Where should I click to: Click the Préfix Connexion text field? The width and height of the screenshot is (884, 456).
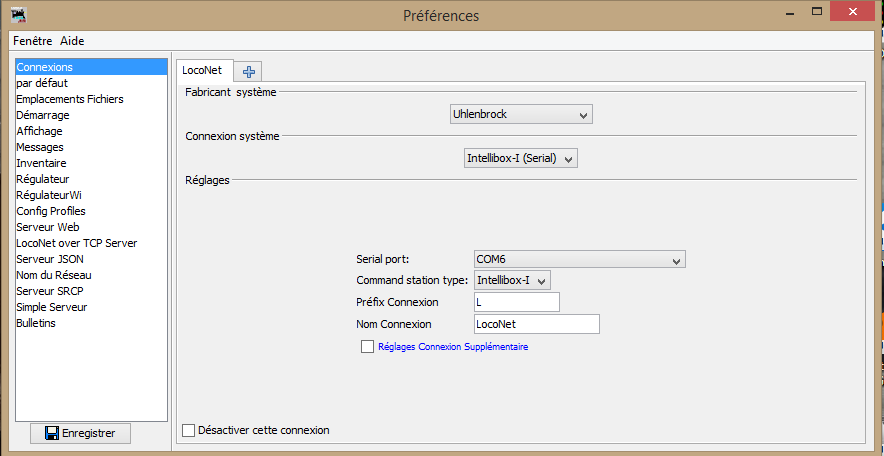point(517,302)
